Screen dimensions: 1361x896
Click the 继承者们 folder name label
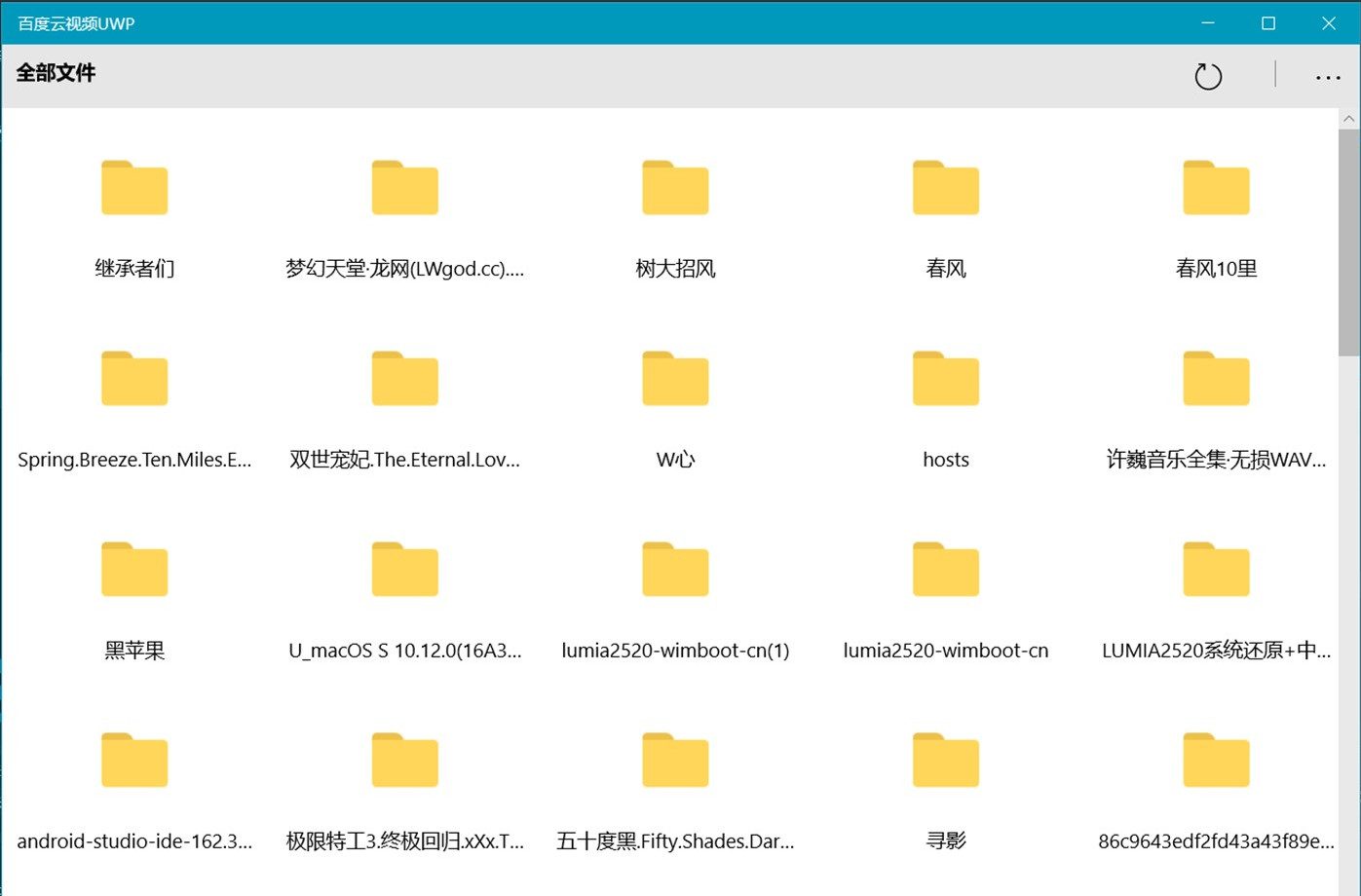[x=134, y=269]
